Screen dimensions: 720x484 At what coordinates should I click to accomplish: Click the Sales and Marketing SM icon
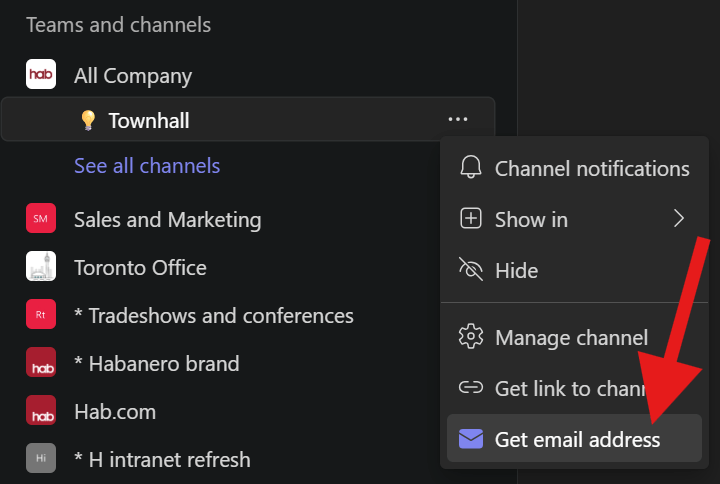(x=41, y=219)
